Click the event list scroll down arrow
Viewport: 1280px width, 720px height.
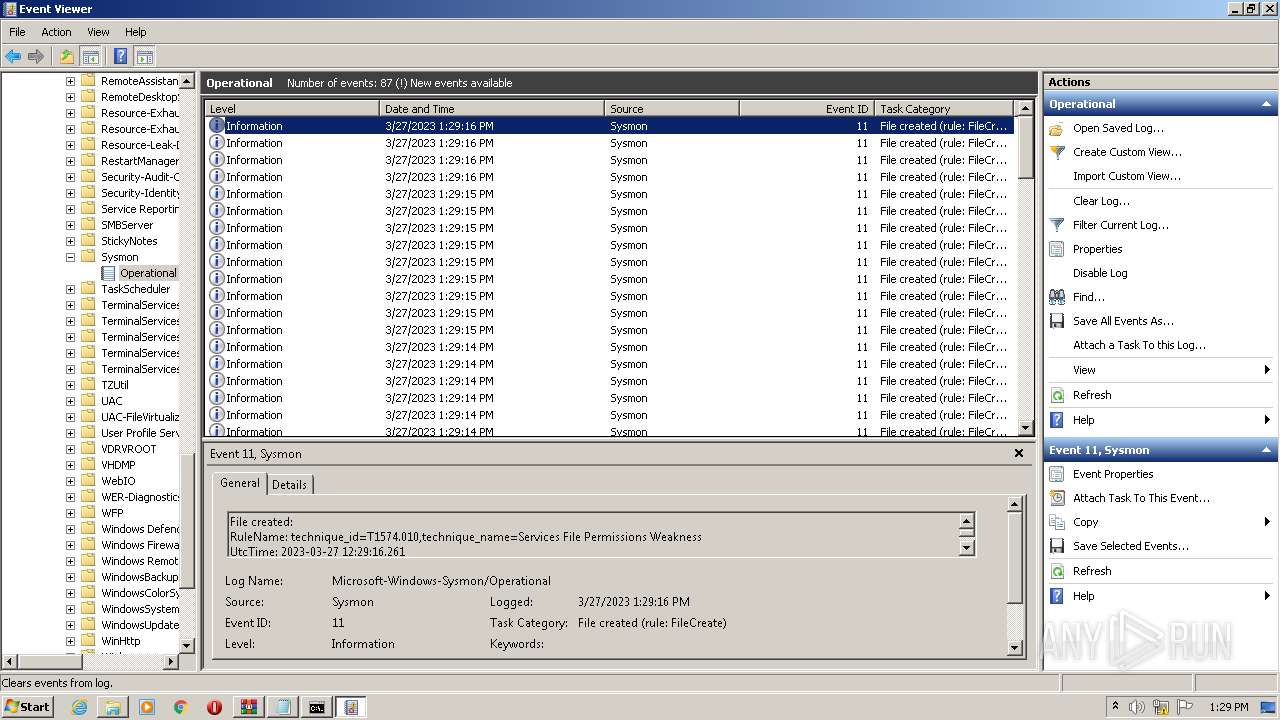pos(1025,428)
